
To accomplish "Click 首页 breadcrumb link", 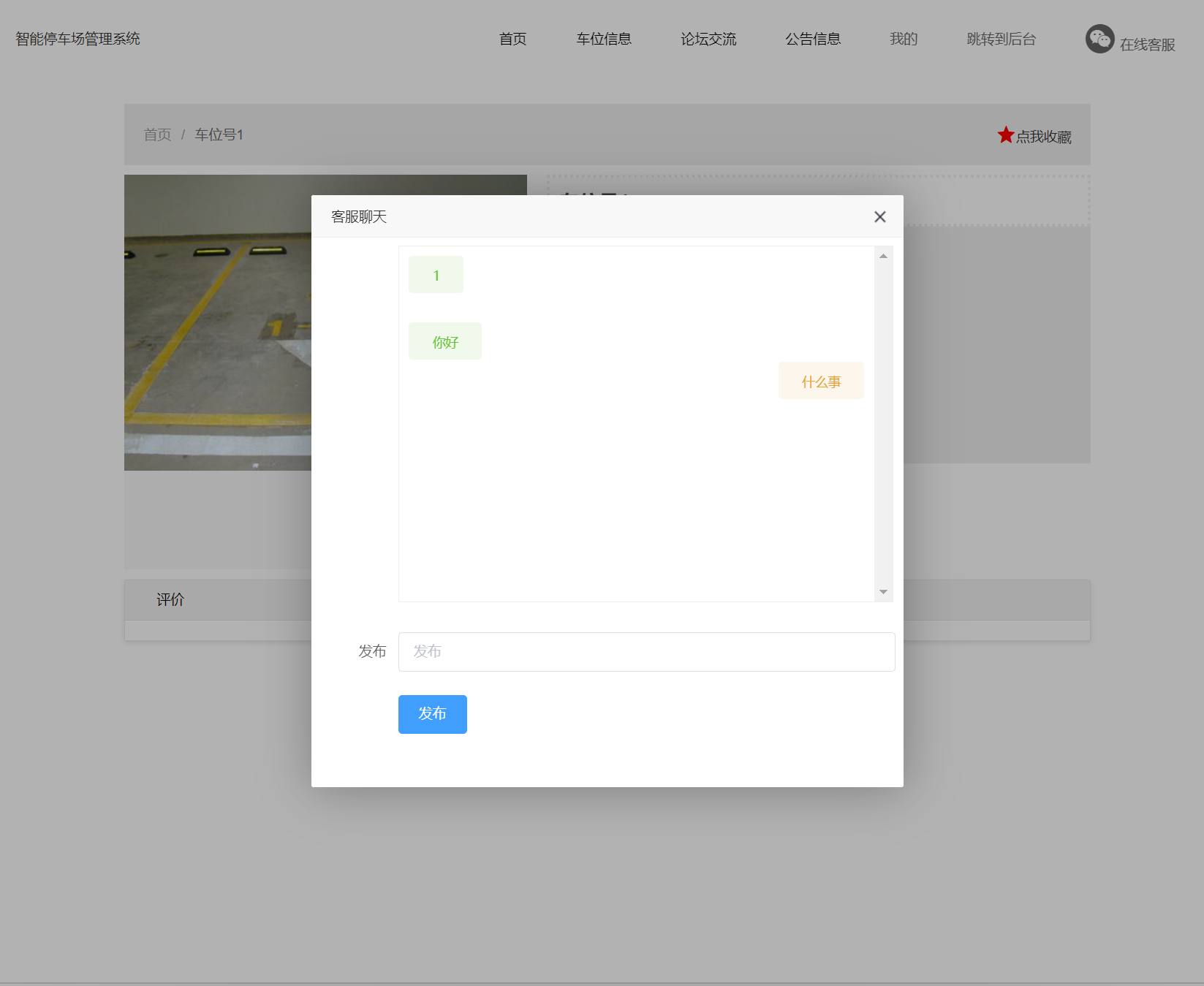I will pos(157,134).
